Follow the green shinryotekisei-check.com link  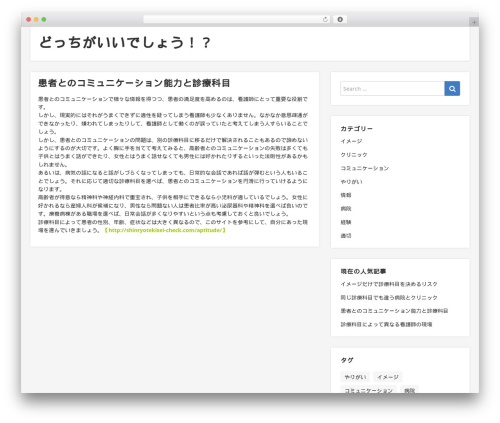pyautogui.click(x=165, y=230)
